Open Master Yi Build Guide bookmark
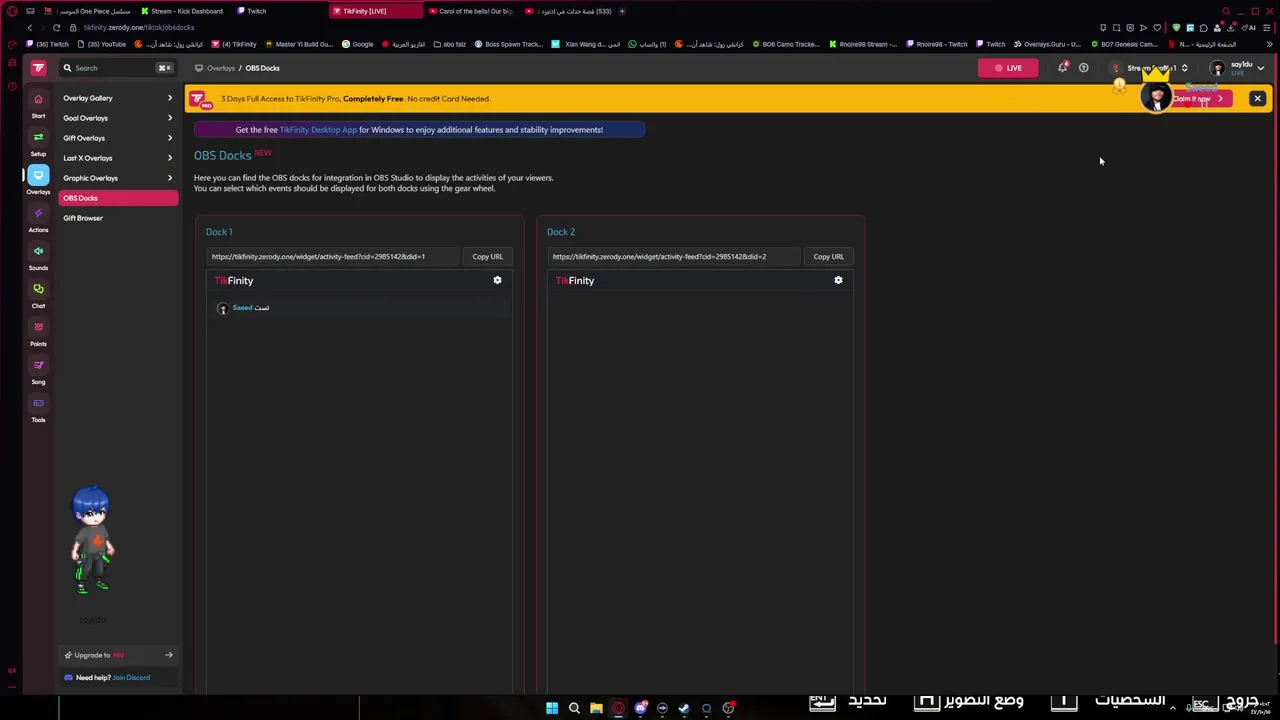The image size is (1280, 720). coord(299,44)
